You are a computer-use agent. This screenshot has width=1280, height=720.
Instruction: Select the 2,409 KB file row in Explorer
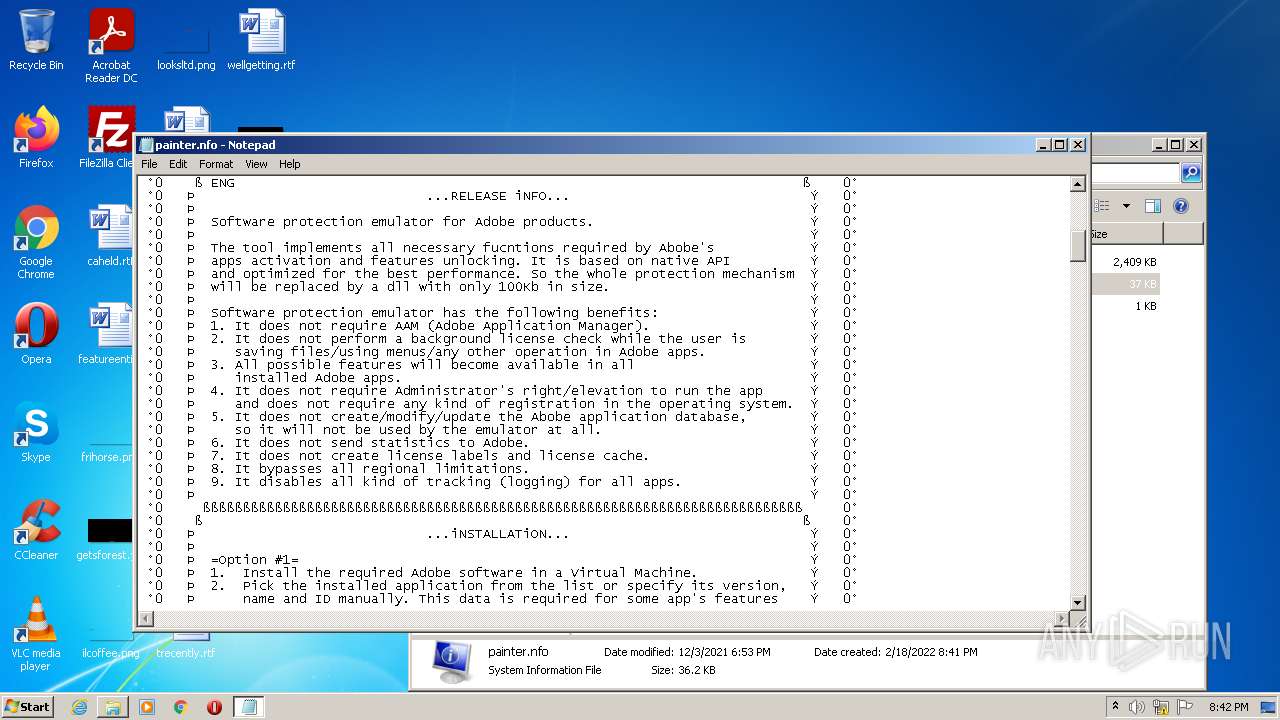(x=1127, y=262)
